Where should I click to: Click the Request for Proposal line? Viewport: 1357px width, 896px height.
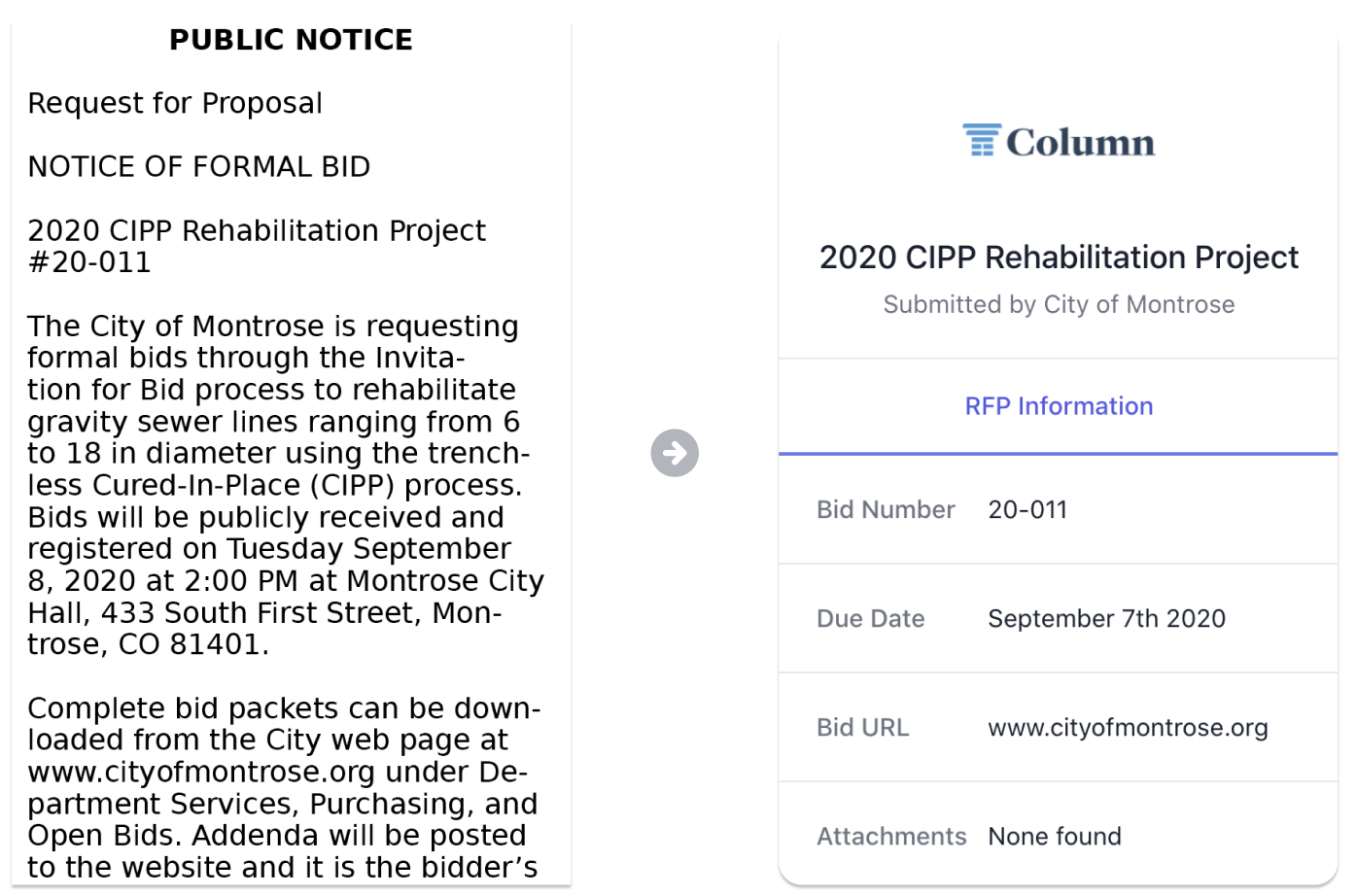click(175, 103)
